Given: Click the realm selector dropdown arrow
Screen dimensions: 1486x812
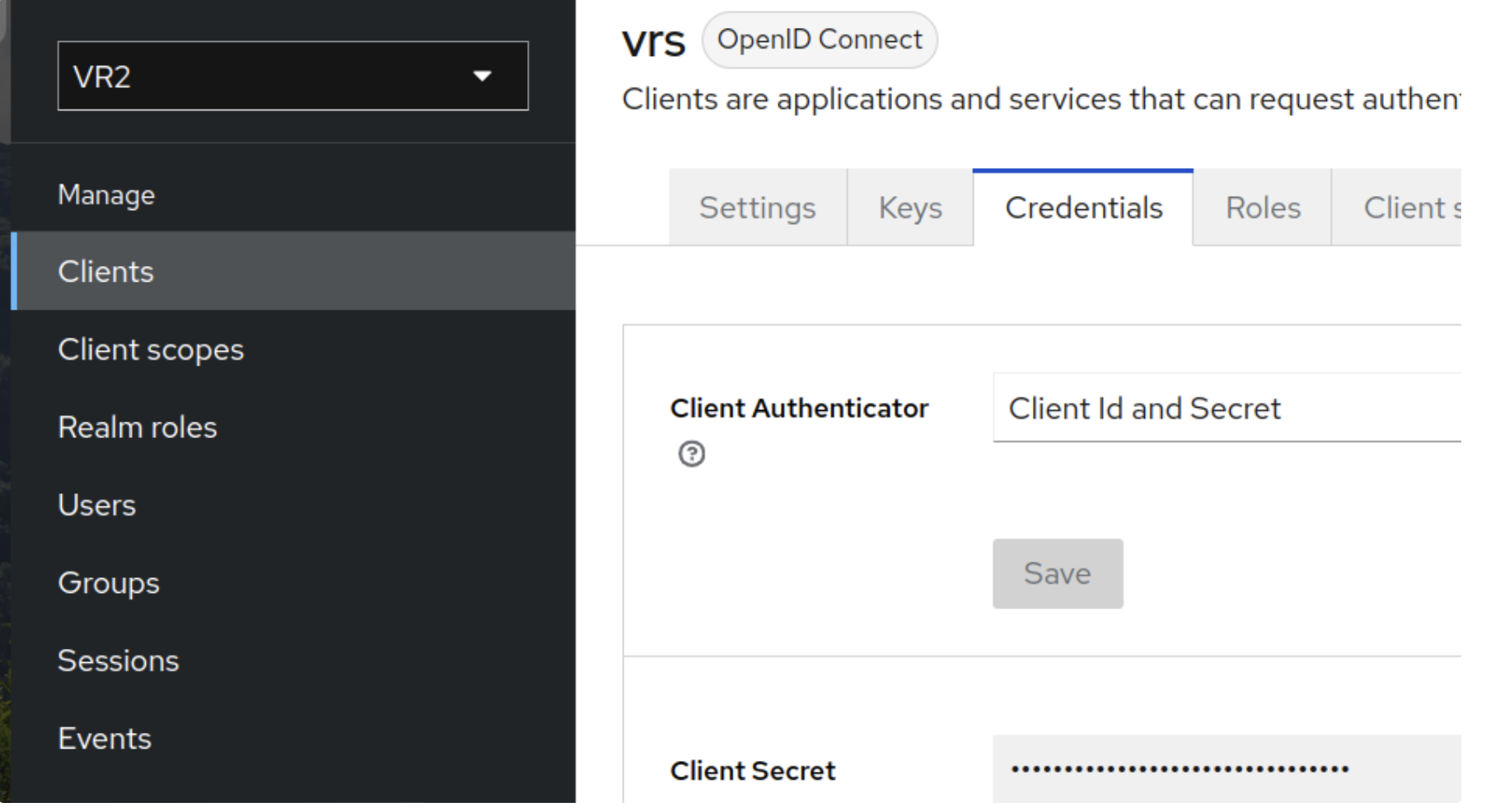Looking at the screenshot, I should pos(484,76).
